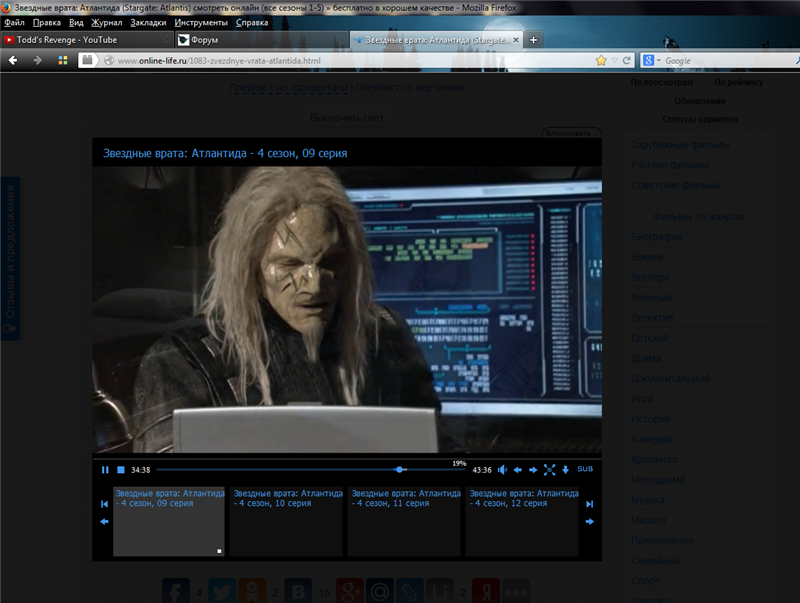
Task: Share via the Twitter bird icon
Action: 222,591
